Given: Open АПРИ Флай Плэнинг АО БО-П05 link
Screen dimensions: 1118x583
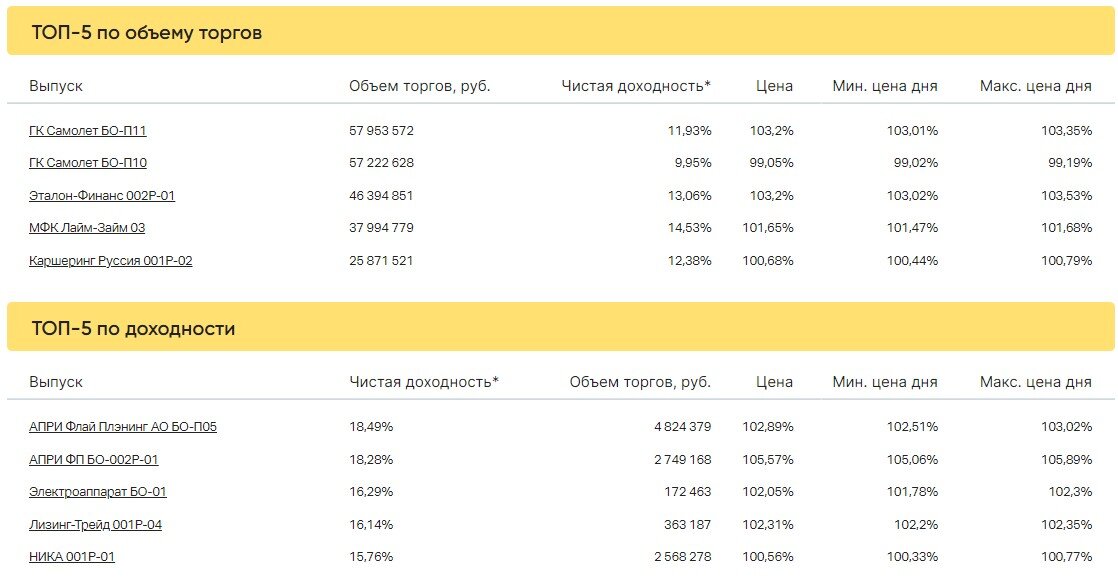Looking at the screenshot, I should [x=123, y=426].
